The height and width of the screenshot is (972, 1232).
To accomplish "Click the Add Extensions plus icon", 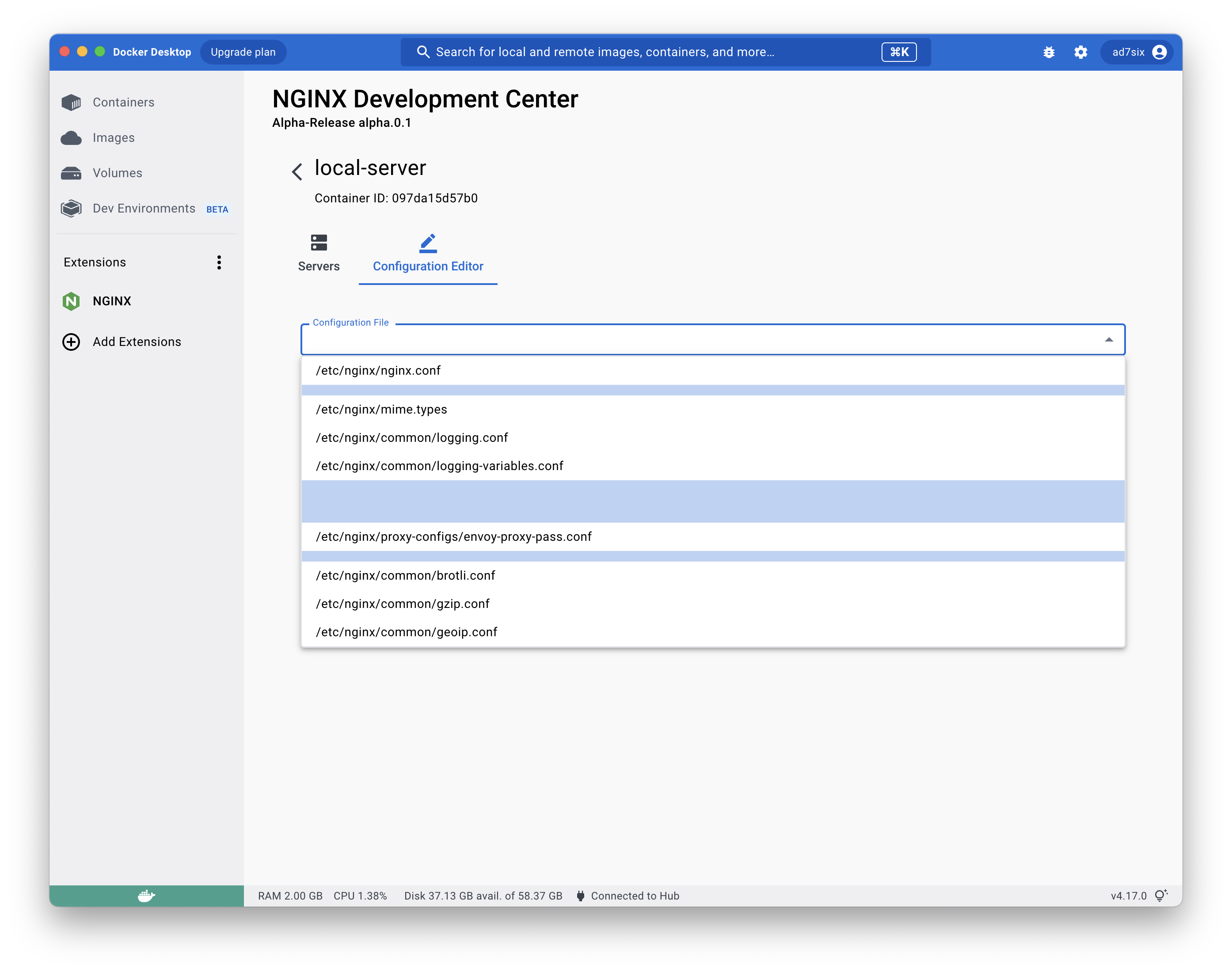I will [x=71, y=342].
